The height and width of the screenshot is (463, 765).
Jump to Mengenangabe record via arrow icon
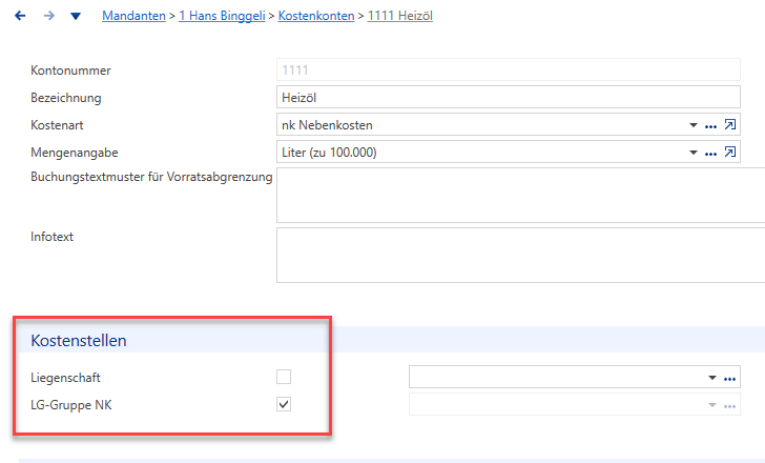(730, 152)
